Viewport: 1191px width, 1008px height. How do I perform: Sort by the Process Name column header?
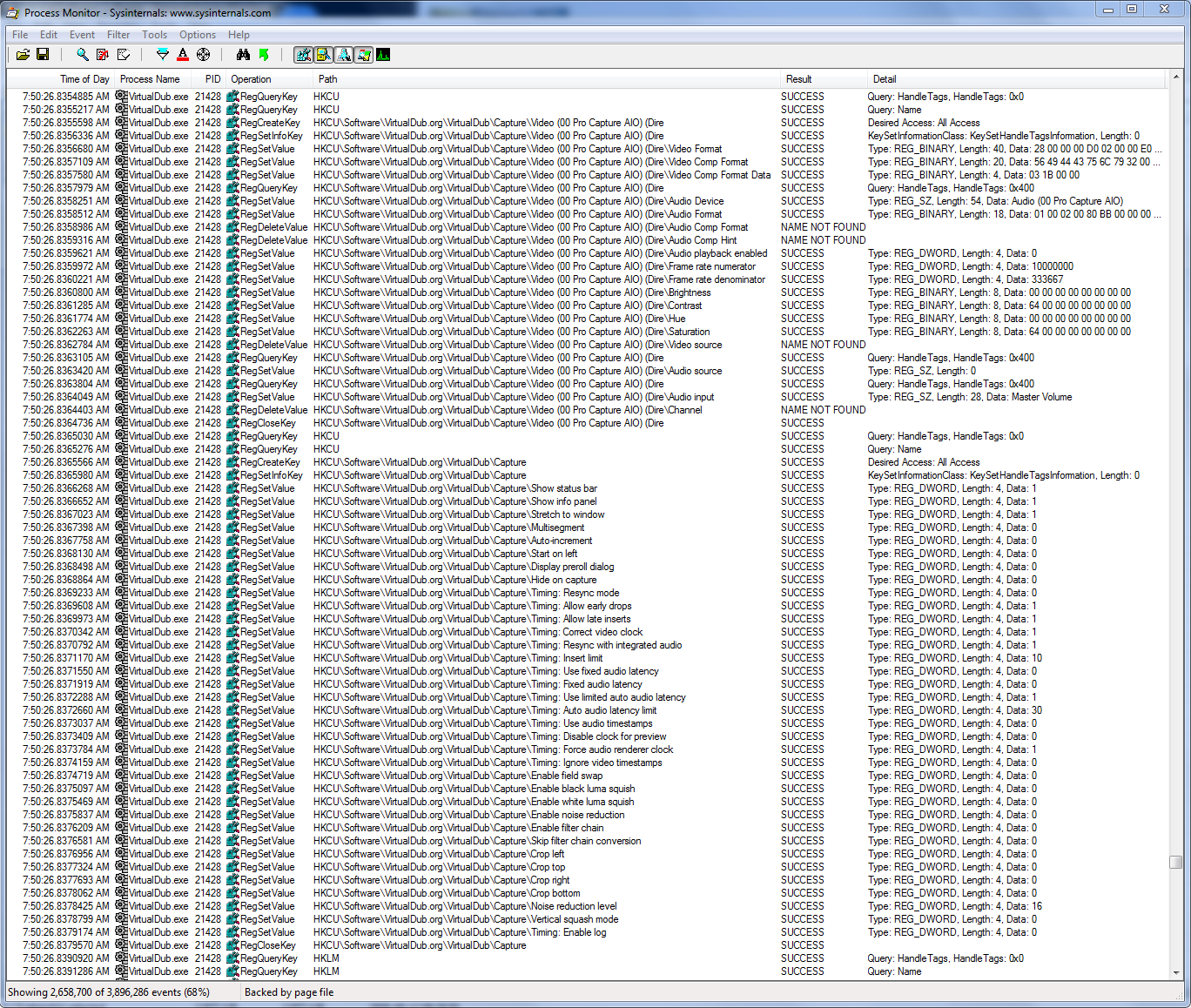(151, 79)
